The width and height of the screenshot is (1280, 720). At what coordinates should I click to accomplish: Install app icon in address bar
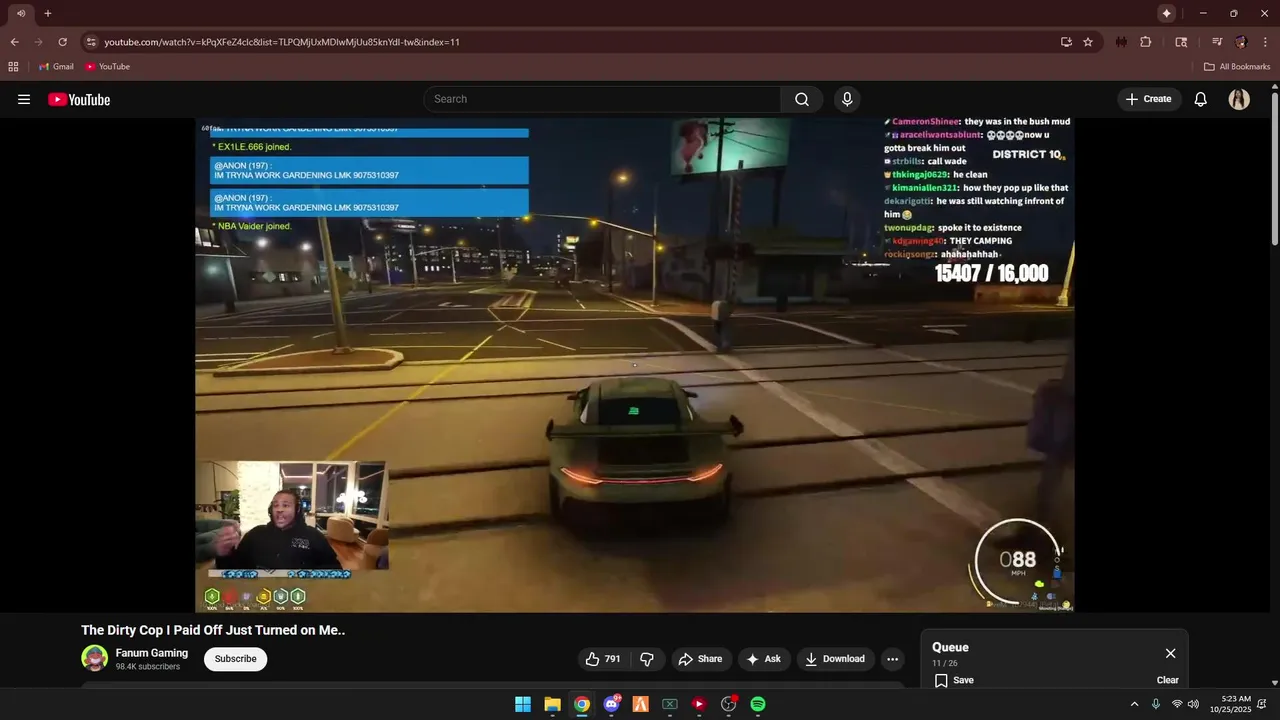point(1066,42)
